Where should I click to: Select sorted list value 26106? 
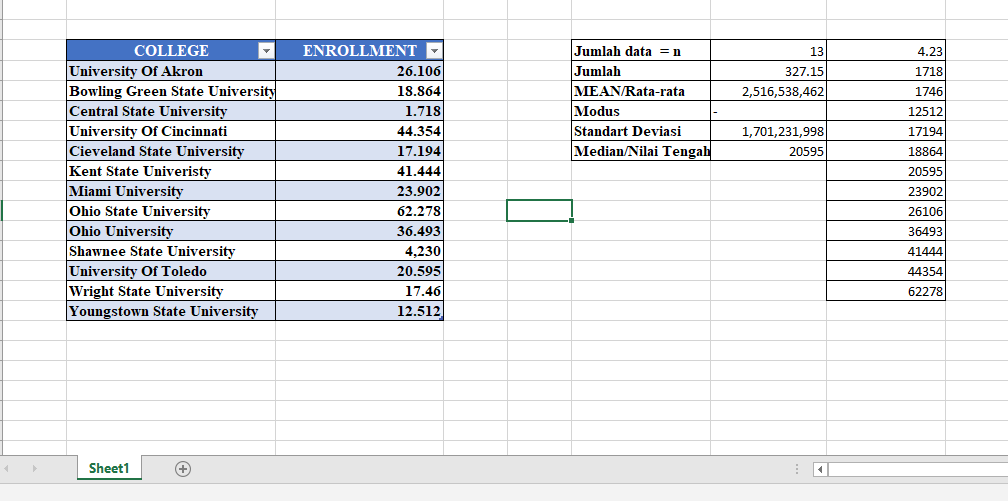886,210
